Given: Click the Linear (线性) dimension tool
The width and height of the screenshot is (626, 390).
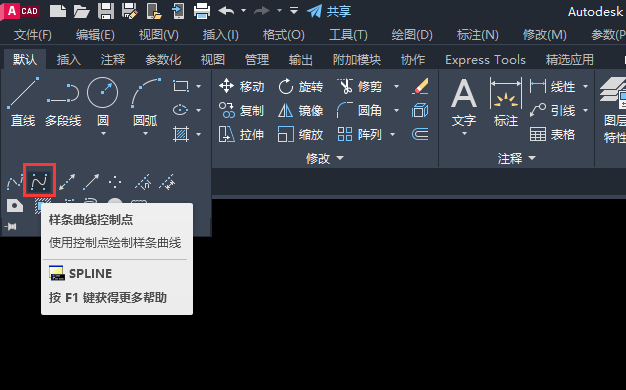Looking at the screenshot, I should (553, 86).
